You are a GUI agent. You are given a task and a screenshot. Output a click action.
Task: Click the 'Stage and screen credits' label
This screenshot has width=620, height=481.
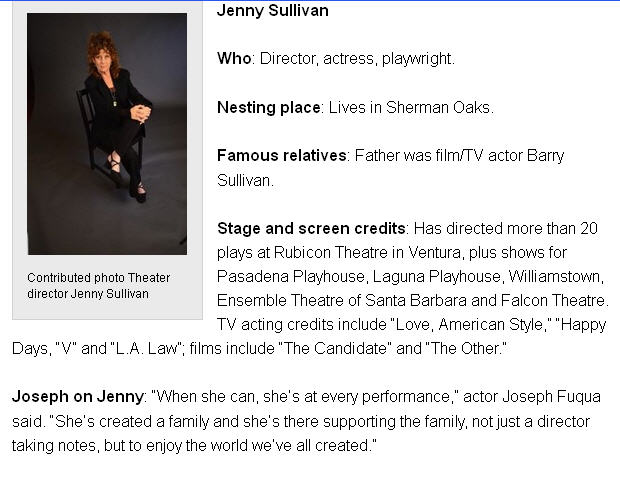coord(311,228)
